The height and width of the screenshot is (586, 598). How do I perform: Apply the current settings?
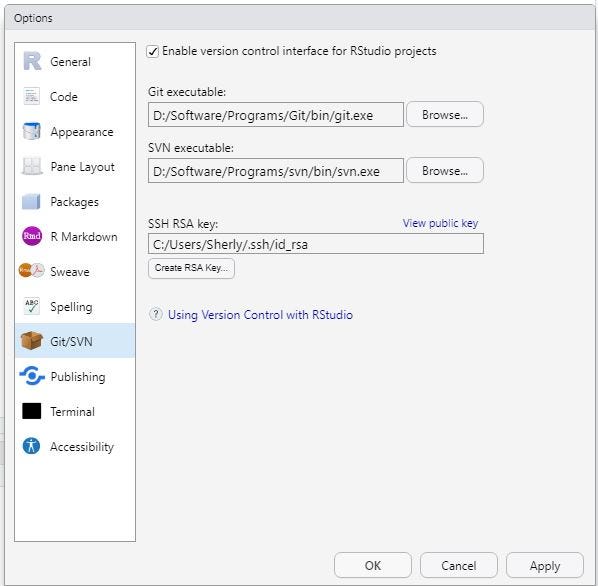click(545, 565)
